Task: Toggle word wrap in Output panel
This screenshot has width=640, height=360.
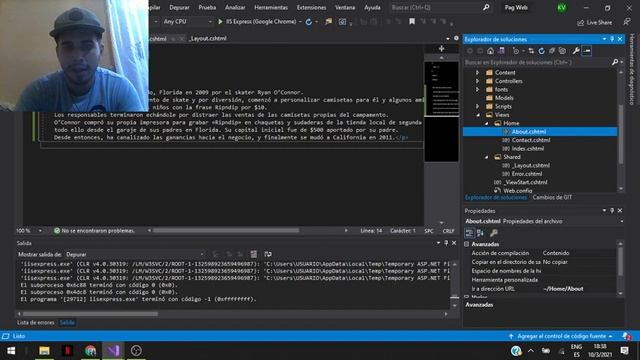Action: 268,254
